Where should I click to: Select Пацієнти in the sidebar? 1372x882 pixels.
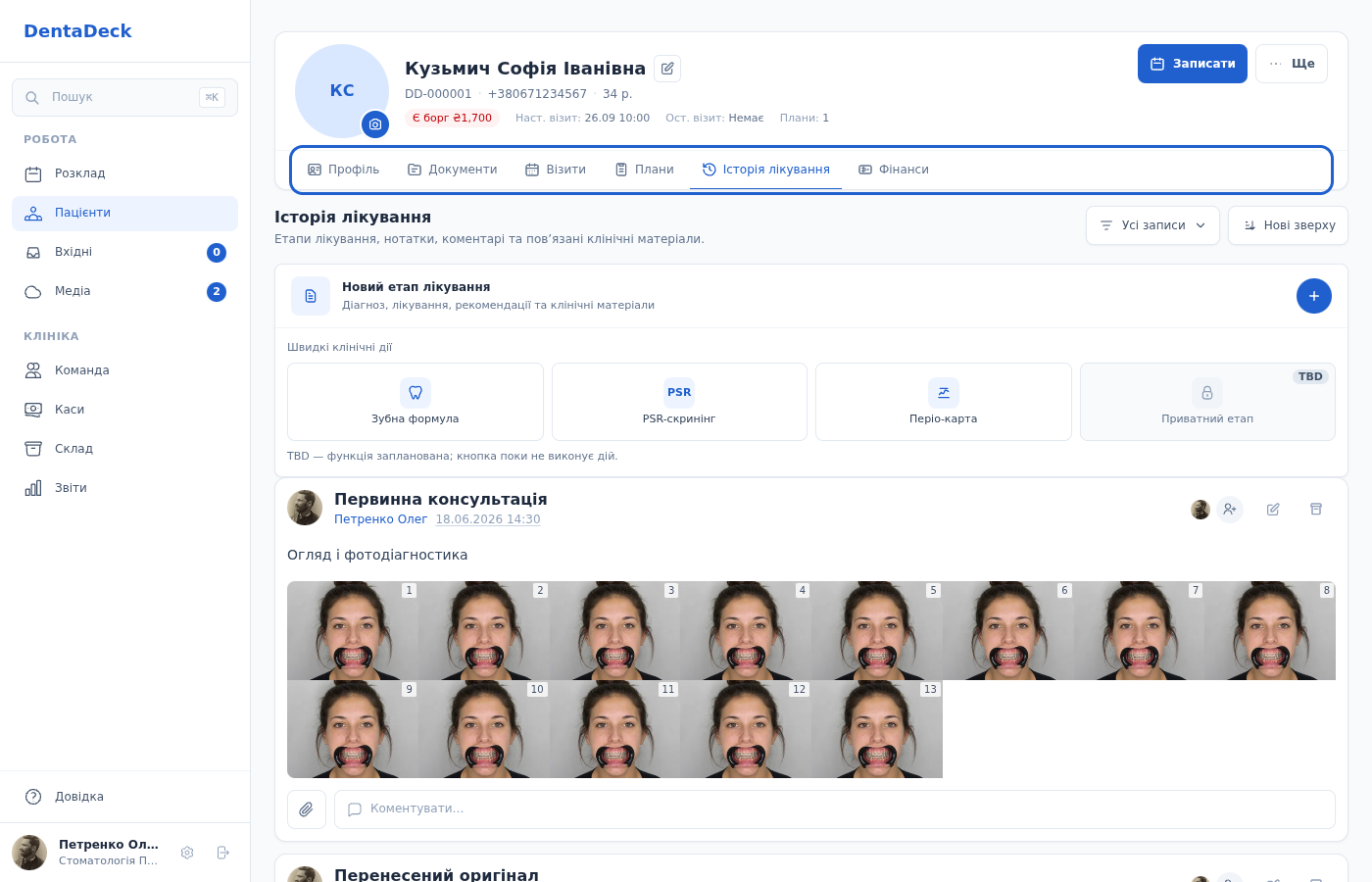click(x=125, y=214)
